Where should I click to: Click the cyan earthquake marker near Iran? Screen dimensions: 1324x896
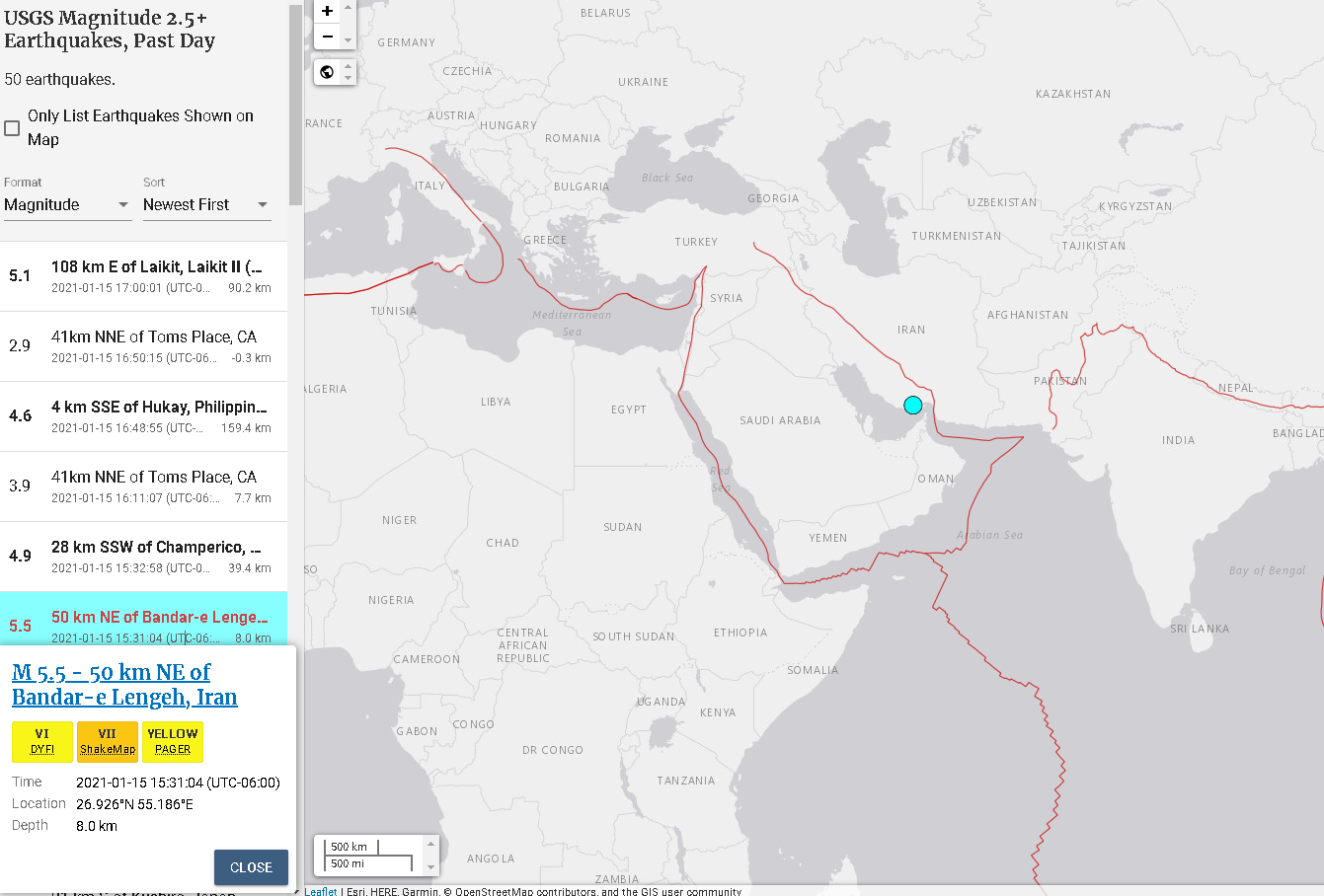pyautogui.click(x=913, y=405)
